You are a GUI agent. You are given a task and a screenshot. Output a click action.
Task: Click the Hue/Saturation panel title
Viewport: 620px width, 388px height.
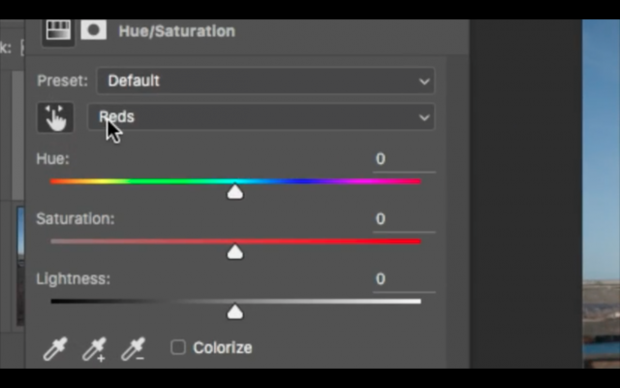tap(177, 31)
